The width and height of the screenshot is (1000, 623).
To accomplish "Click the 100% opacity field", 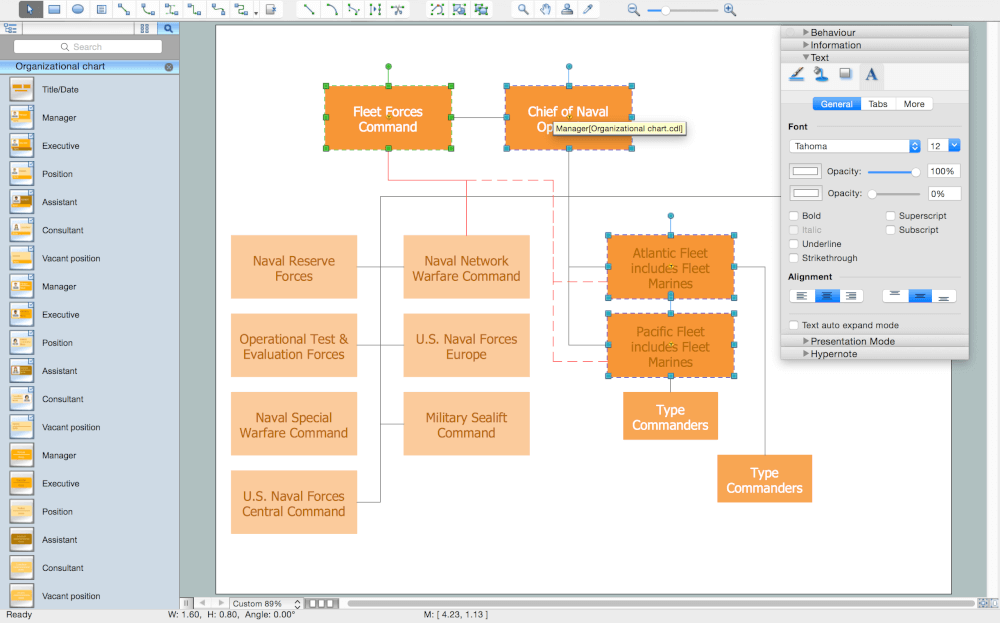I will click(x=944, y=171).
